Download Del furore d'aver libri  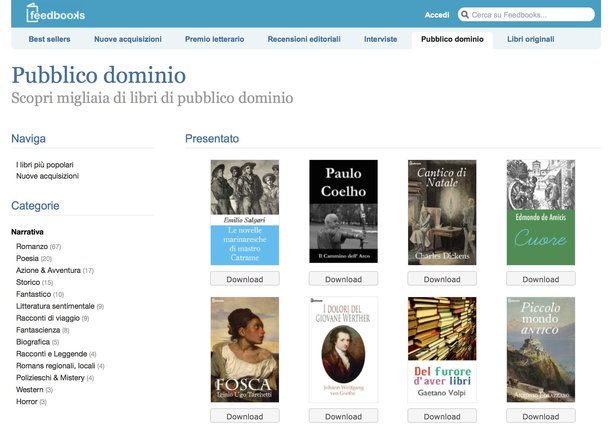pyautogui.click(x=442, y=416)
